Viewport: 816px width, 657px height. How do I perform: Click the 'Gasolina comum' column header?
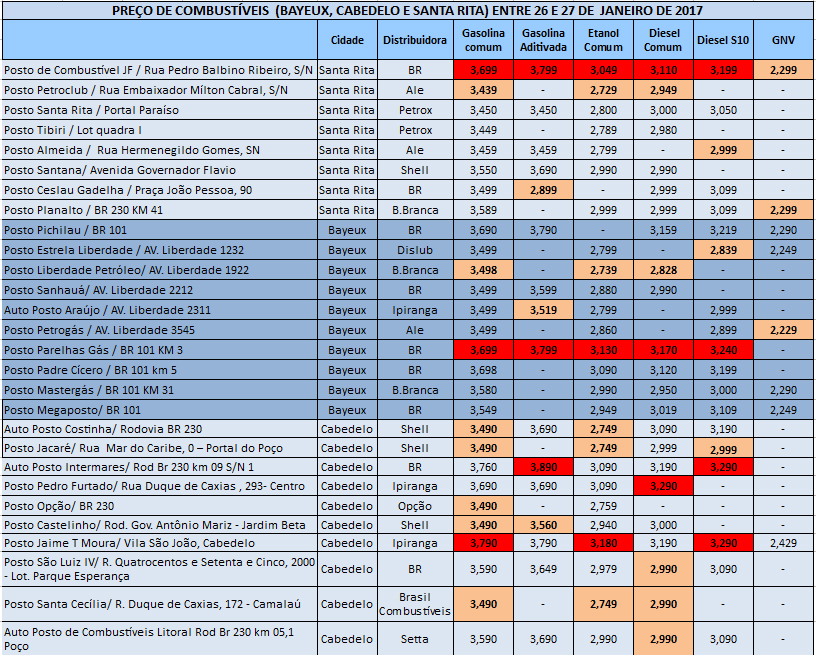[483, 40]
